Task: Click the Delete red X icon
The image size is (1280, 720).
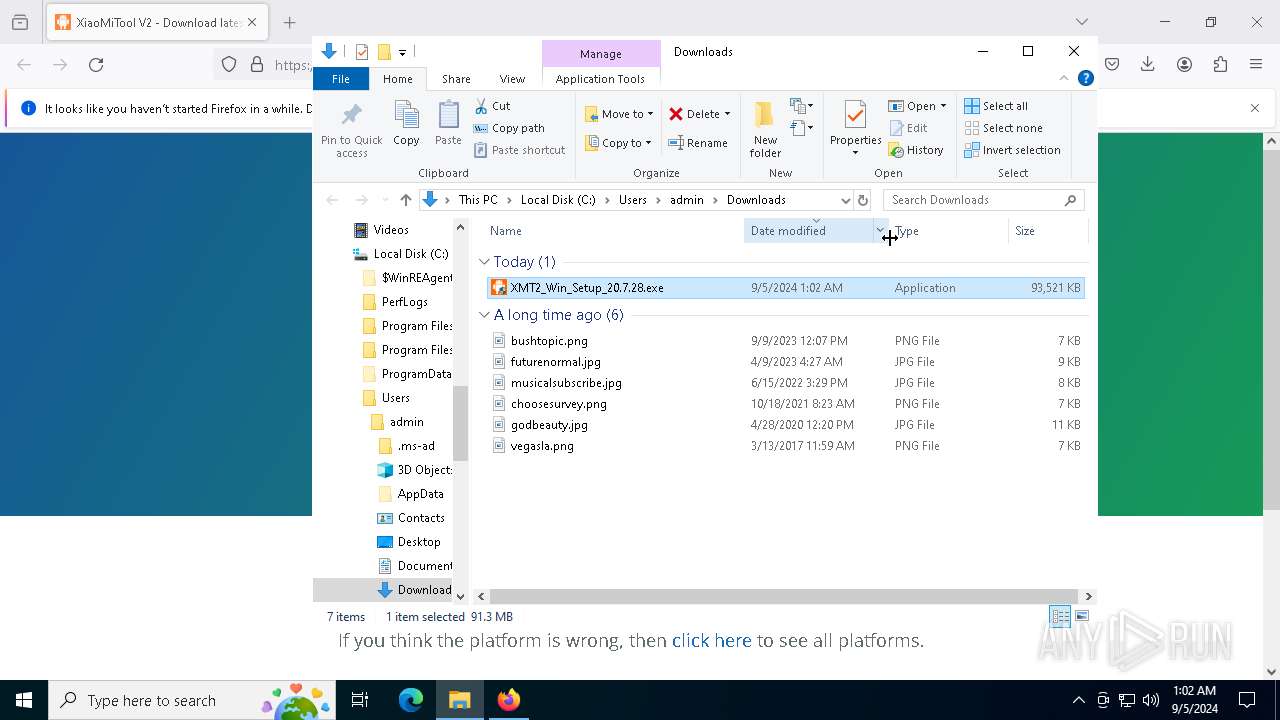Action: click(676, 114)
